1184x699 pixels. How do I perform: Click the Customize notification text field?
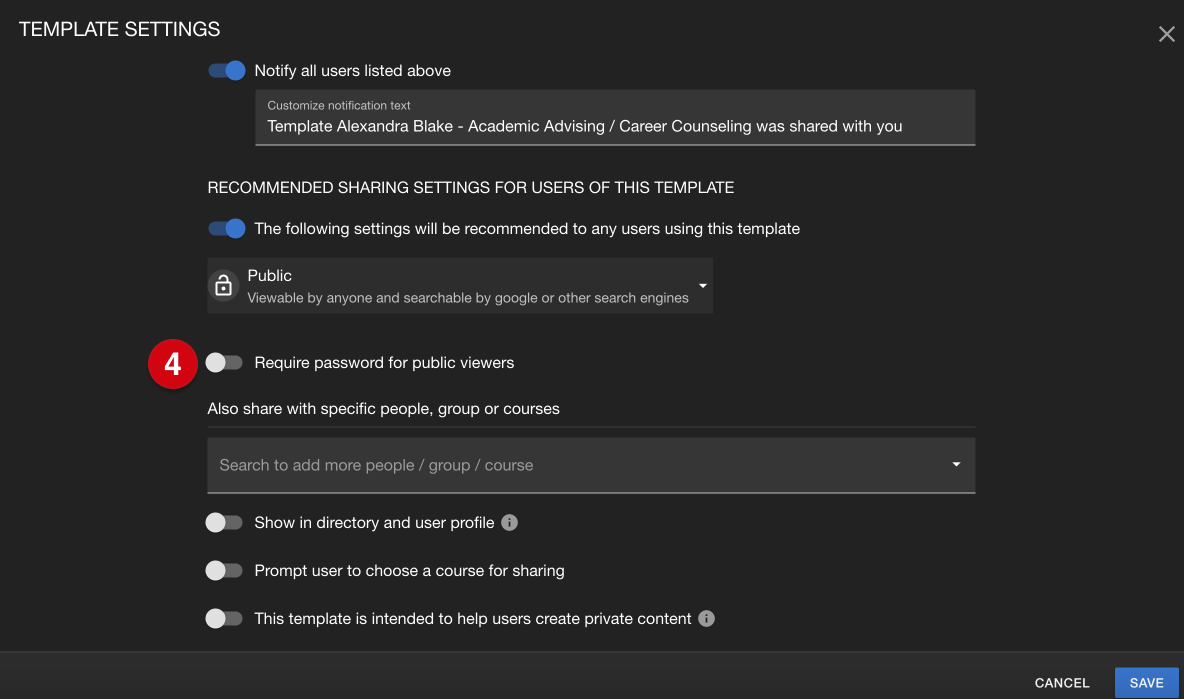[x=615, y=118]
